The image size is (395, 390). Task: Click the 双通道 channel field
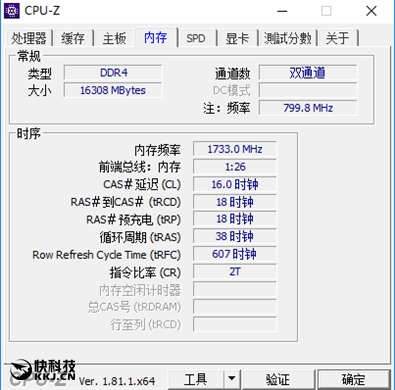[x=308, y=73]
